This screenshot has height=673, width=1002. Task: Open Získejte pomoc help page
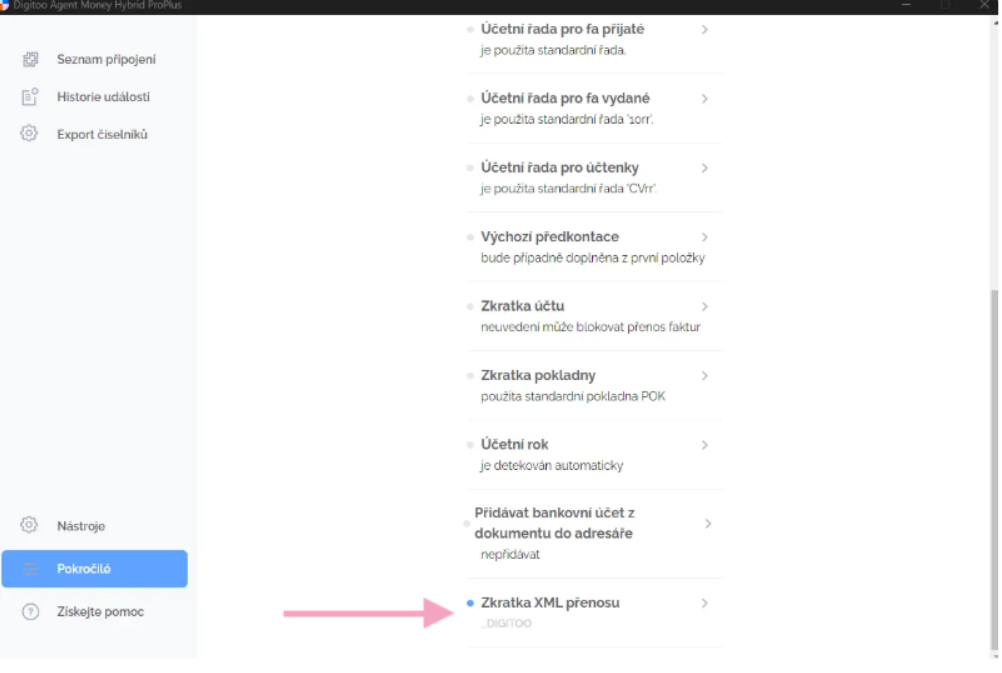point(100,611)
